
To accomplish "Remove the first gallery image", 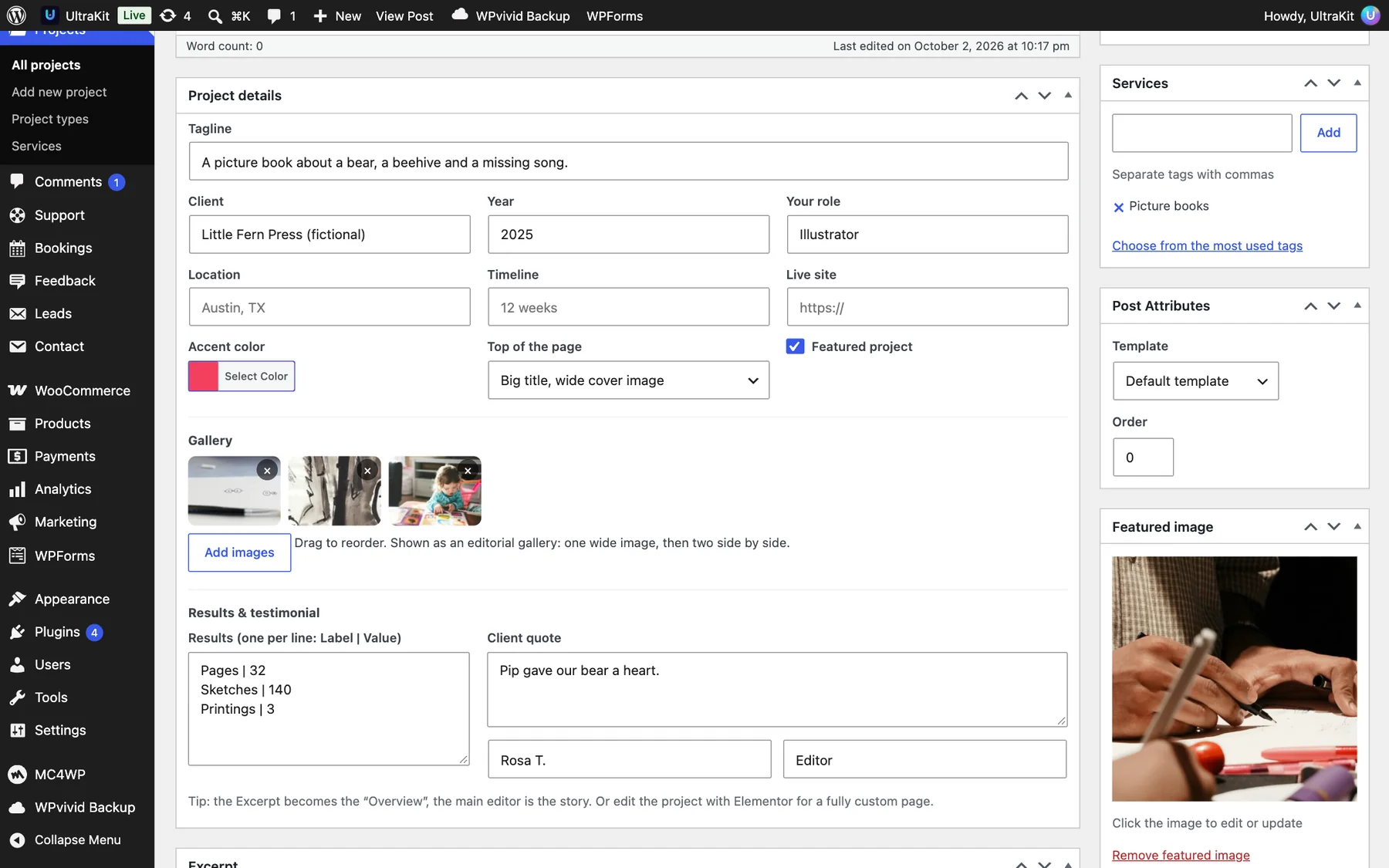I will coord(267,470).
